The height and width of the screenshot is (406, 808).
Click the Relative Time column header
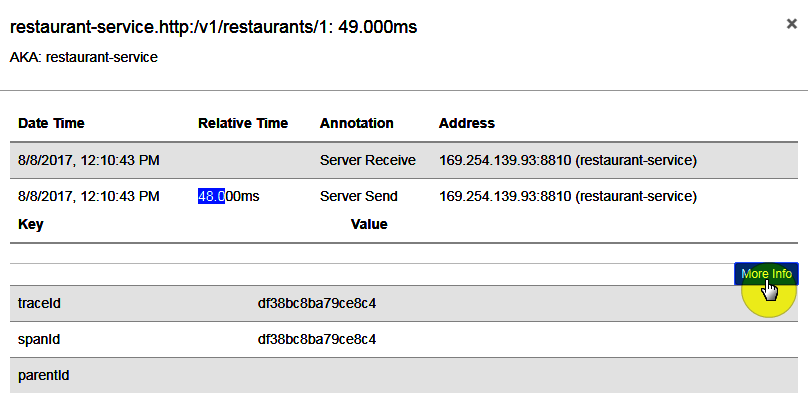pos(243,123)
